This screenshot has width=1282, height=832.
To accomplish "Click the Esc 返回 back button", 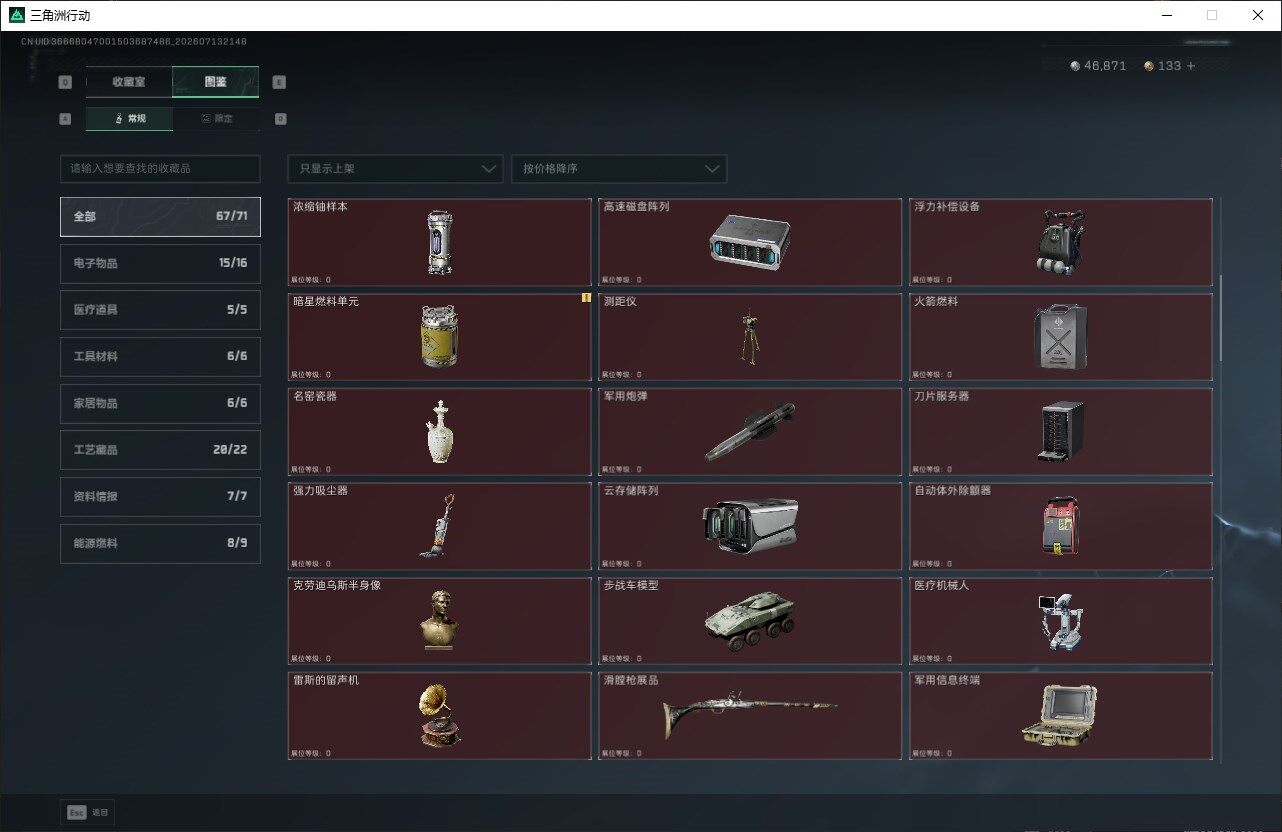I will coord(87,812).
